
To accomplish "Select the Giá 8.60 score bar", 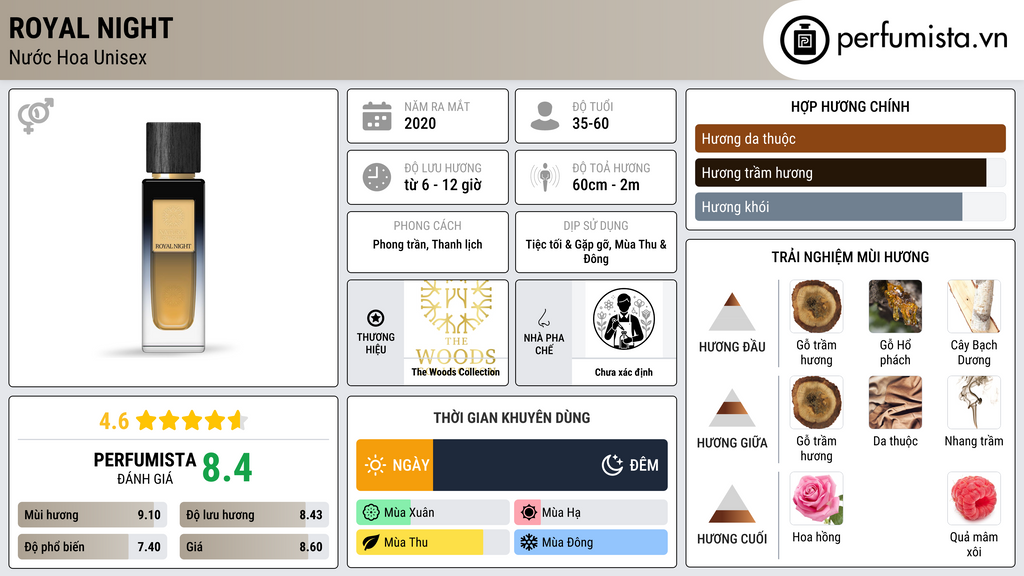I will (x=254, y=547).
